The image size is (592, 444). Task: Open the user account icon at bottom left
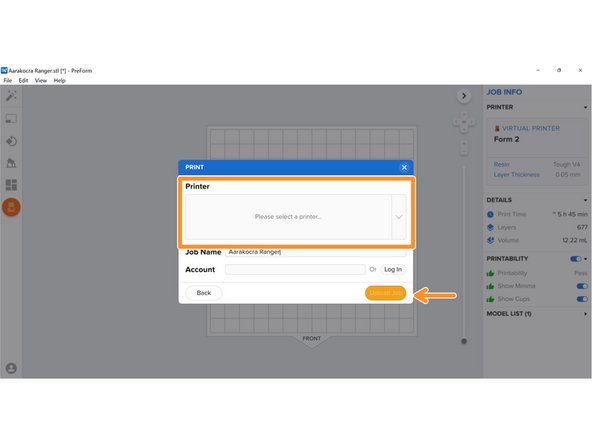(11, 368)
